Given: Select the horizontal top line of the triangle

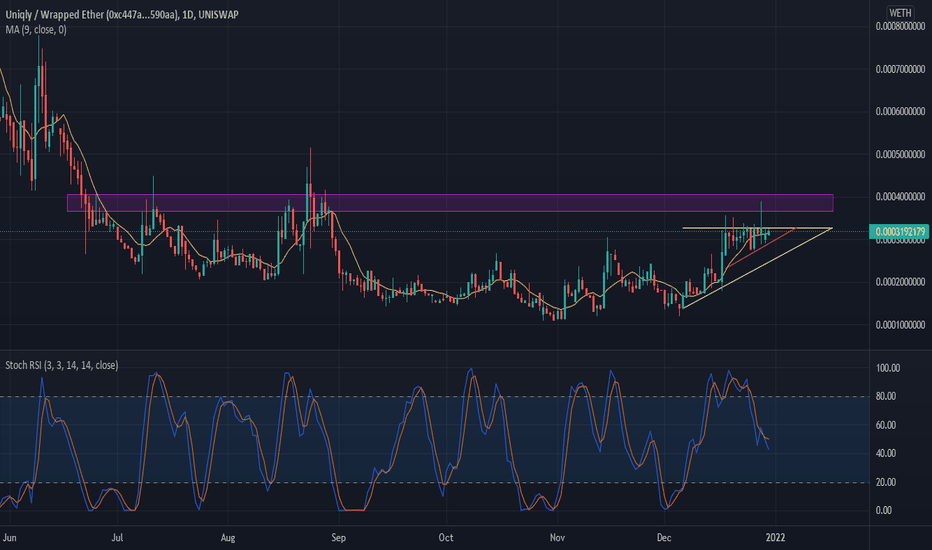Looking at the screenshot, I should click(x=757, y=228).
